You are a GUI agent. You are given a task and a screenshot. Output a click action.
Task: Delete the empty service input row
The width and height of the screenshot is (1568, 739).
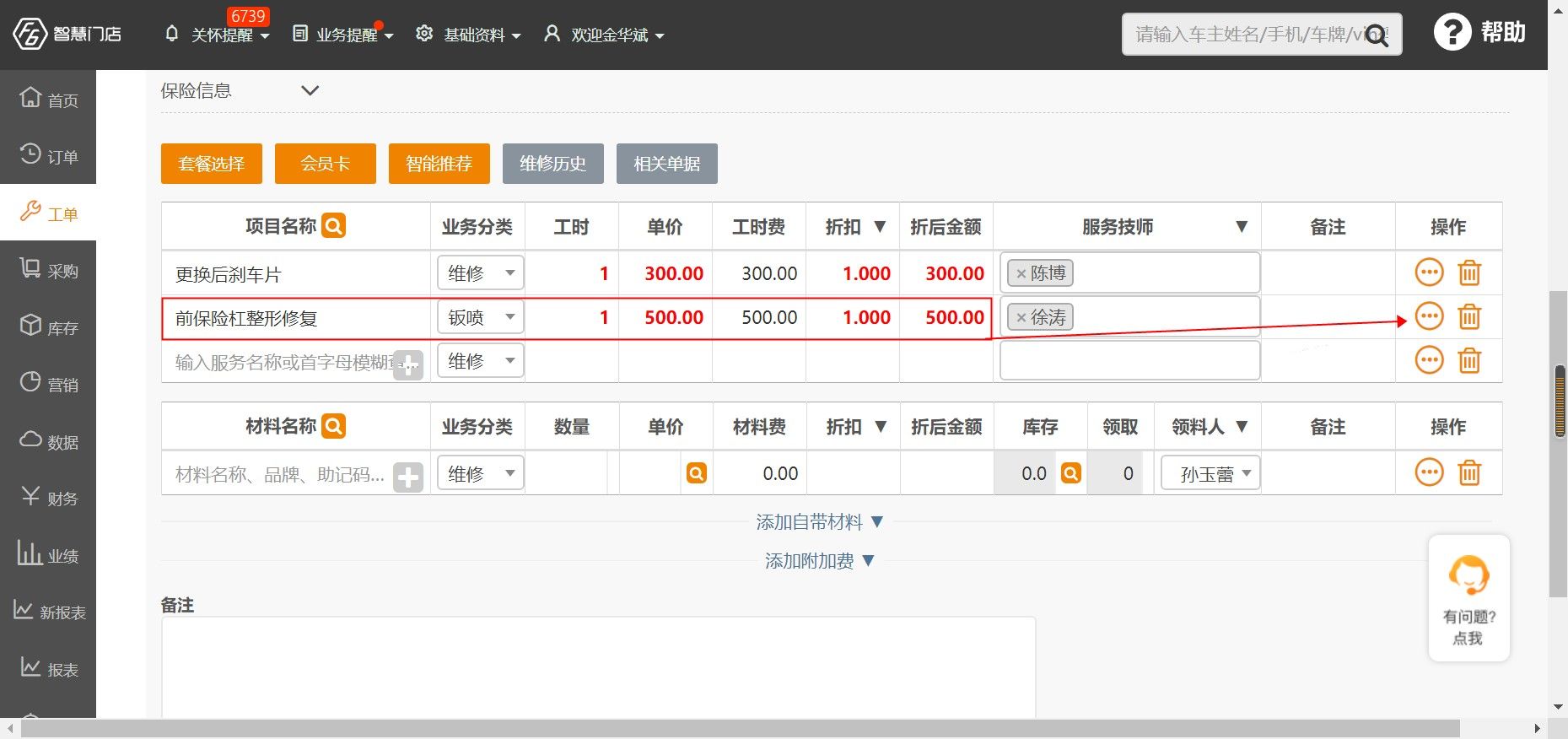pos(1469,360)
